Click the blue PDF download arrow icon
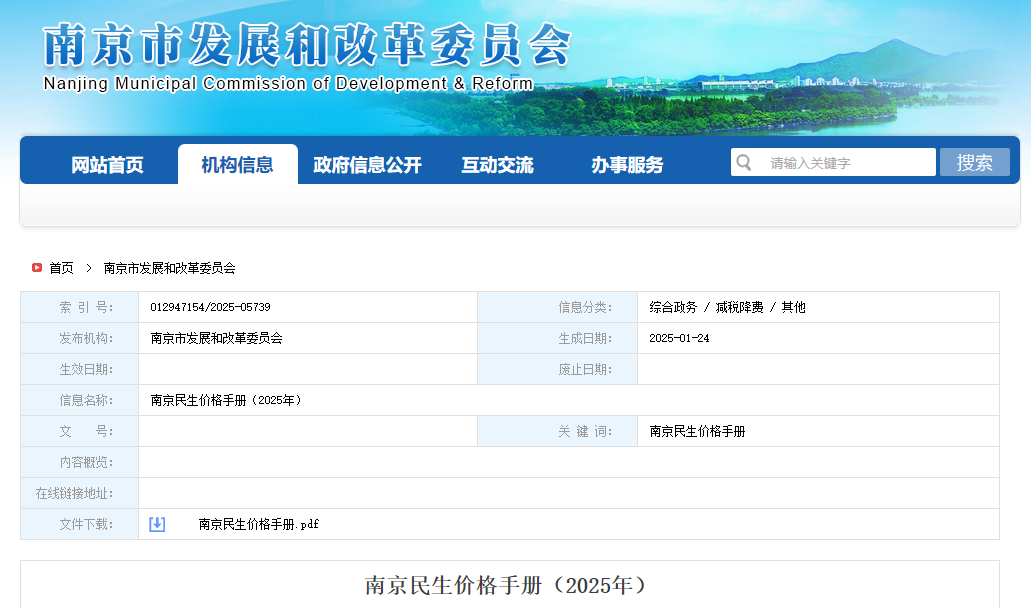The width and height of the screenshot is (1031, 608). [157, 524]
